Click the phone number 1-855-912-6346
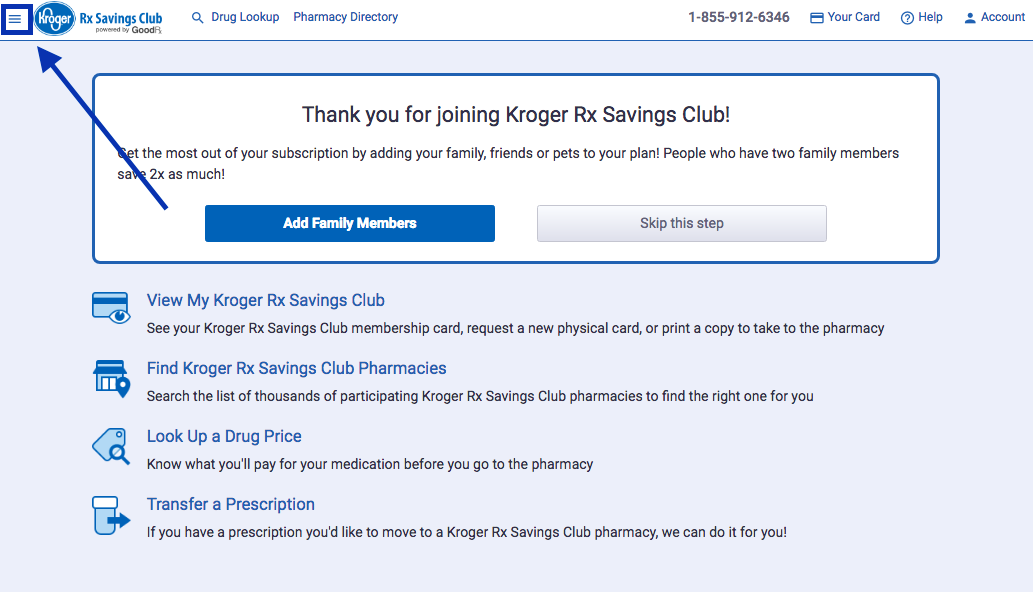 [x=738, y=17]
